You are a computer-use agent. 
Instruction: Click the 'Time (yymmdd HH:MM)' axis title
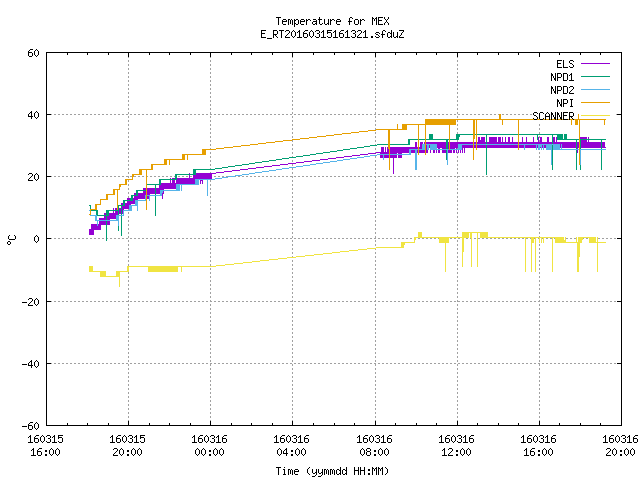click(x=332, y=471)
